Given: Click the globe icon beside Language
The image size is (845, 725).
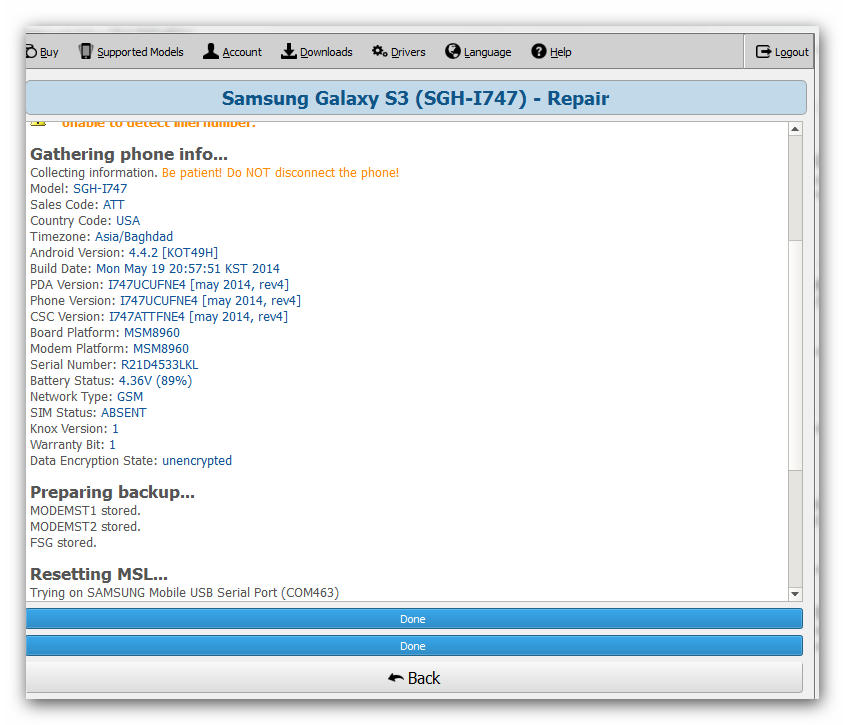Looking at the screenshot, I should [453, 51].
